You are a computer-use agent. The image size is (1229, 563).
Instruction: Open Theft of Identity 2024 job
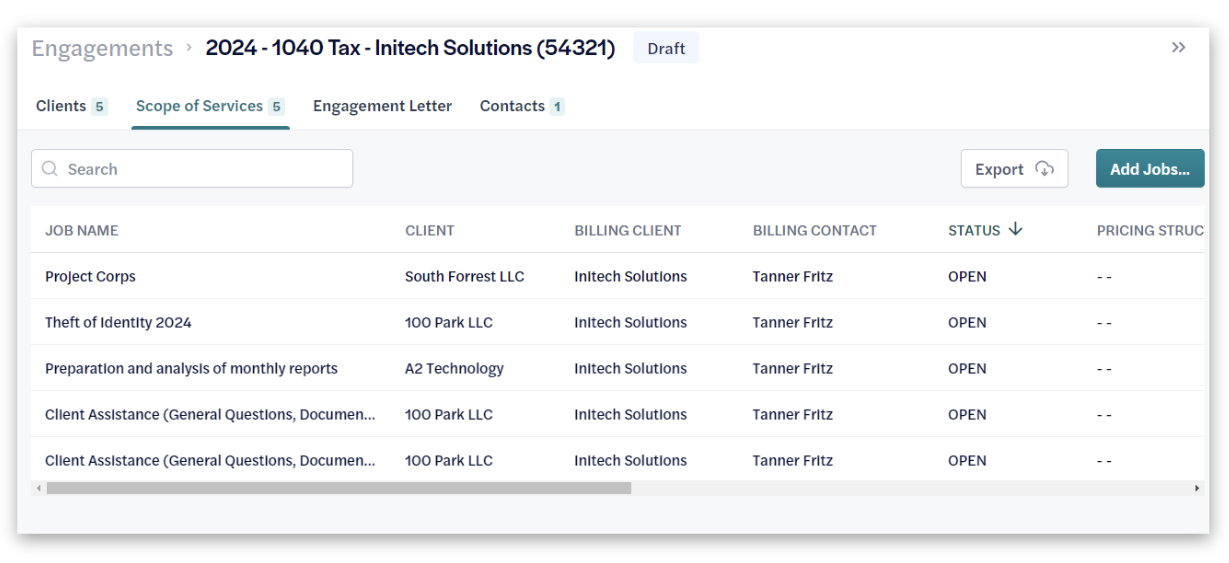[x=118, y=323]
